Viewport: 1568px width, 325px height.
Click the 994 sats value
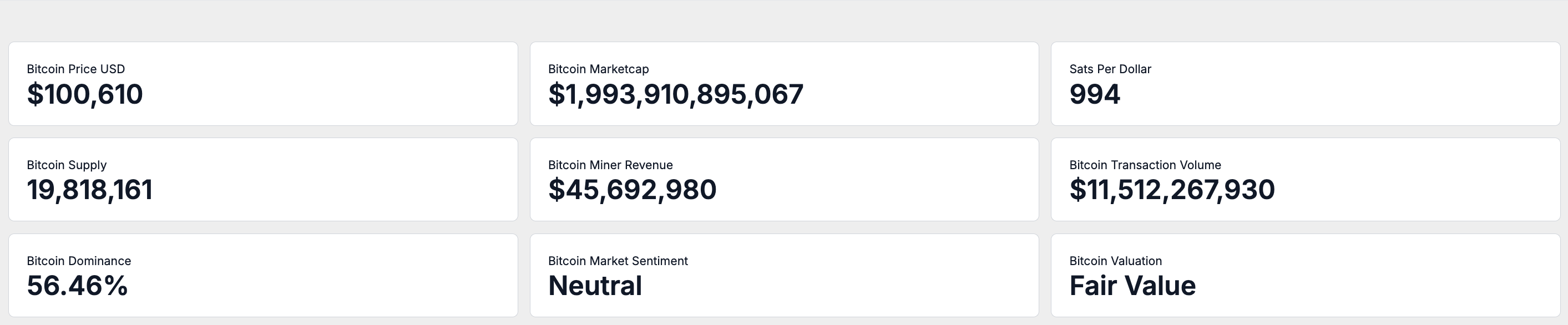[x=1094, y=94]
